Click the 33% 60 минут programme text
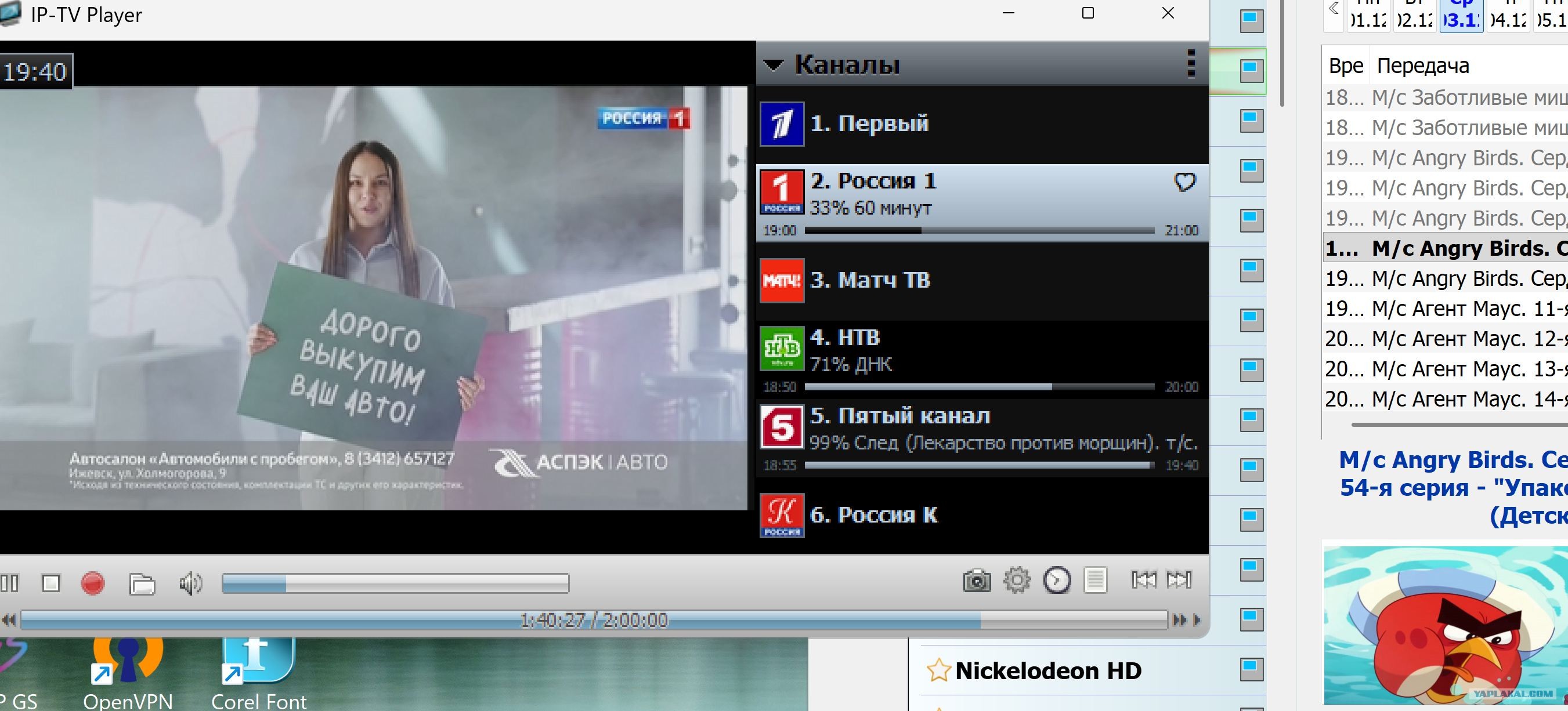The width and height of the screenshot is (1568, 711). pyautogui.click(x=870, y=209)
